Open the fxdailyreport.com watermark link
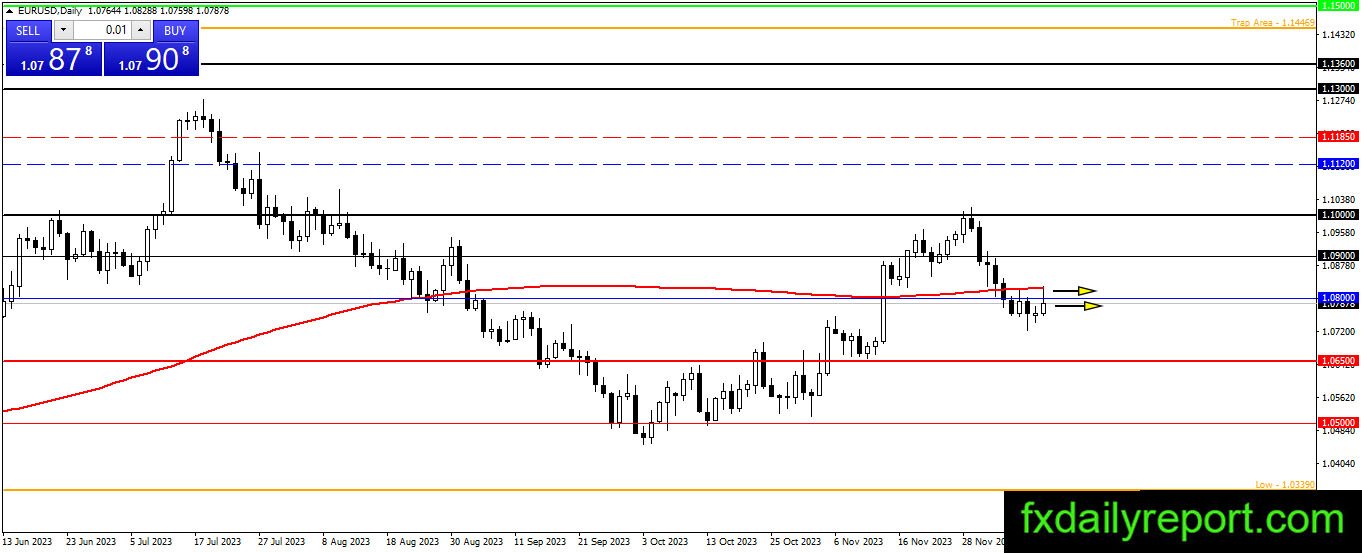Image resolution: width=1362 pixels, height=553 pixels. 1182,521
